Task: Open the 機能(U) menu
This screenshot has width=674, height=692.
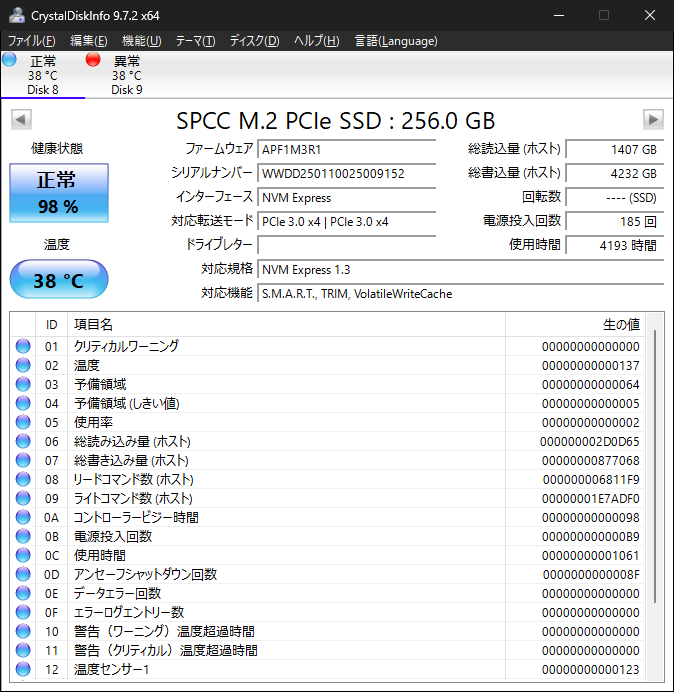Action: pos(141,41)
